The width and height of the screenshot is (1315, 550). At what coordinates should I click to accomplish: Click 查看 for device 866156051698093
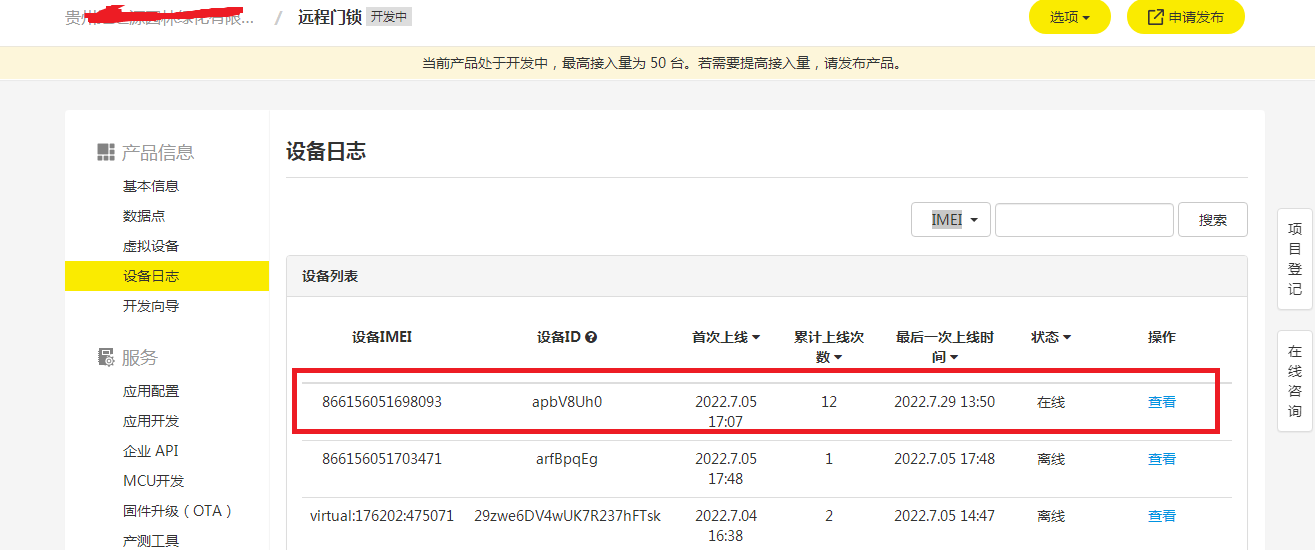(1162, 402)
